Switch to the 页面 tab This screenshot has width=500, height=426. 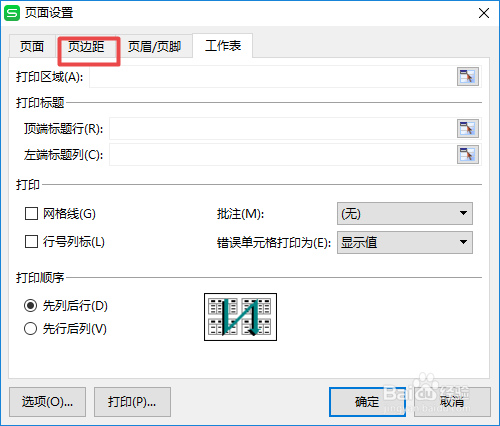point(32,46)
